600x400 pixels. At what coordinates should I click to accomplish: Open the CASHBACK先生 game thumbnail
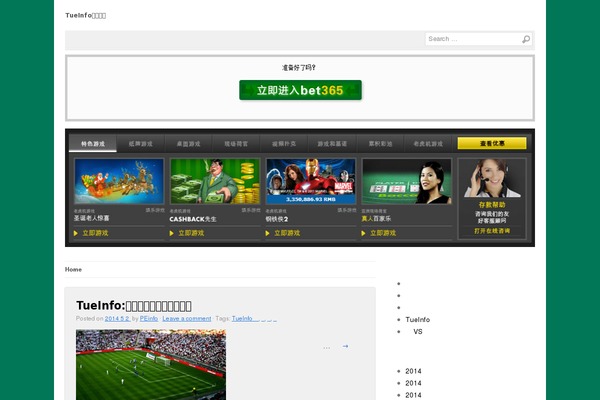215,181
